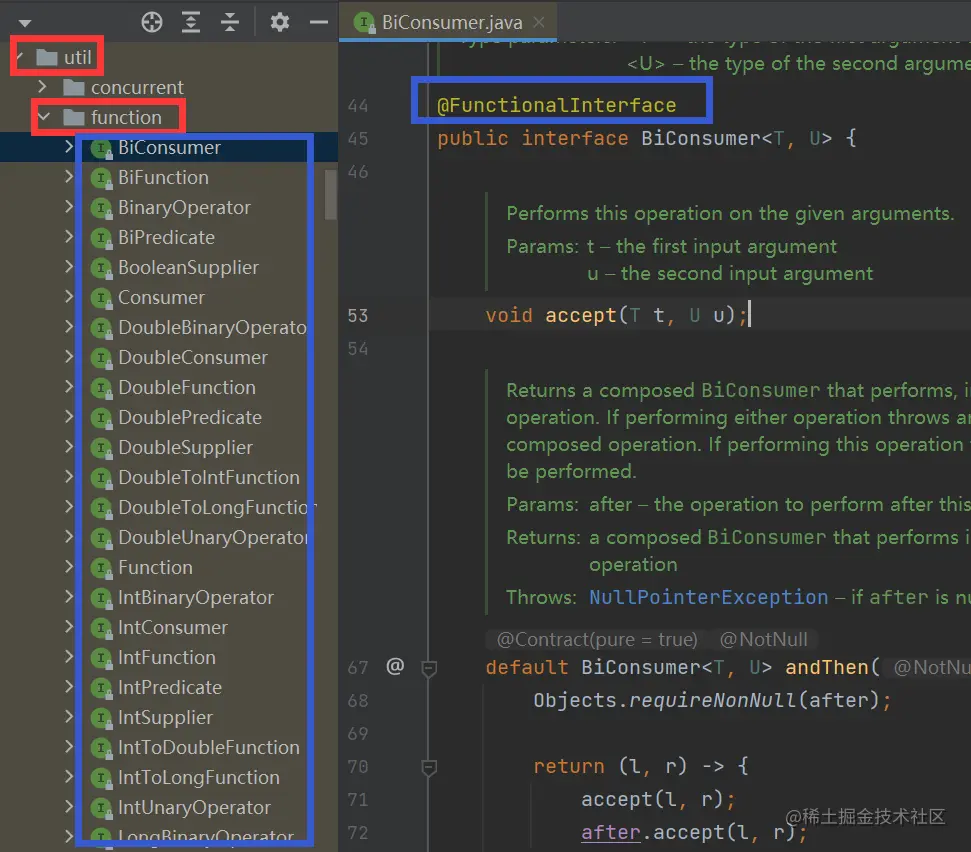Expand the BiFunction node chevron
Screen dimensions: 971x852
tap(69, 177)
